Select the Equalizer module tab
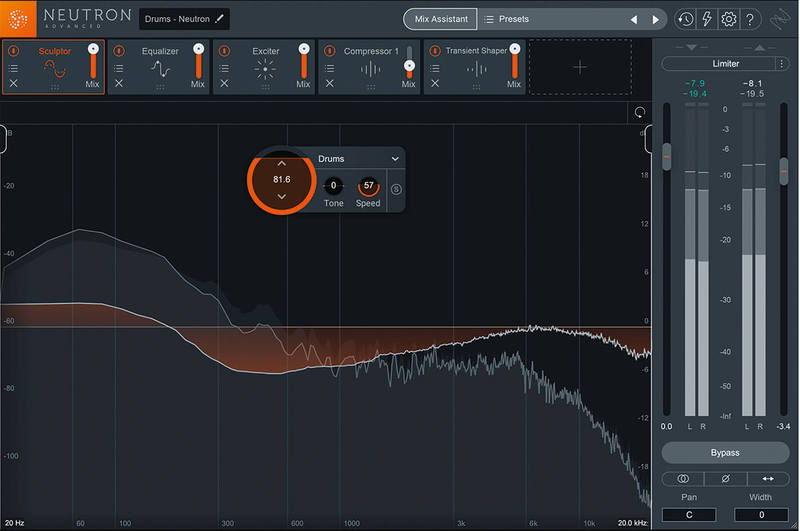 tap(160, 67)
